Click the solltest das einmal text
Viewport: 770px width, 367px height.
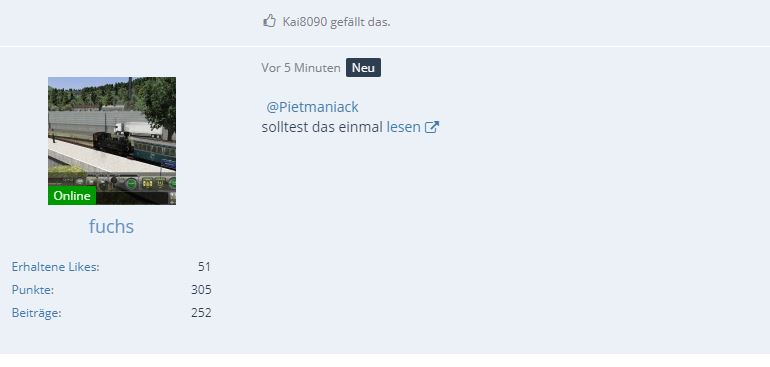tap(322, 127)
